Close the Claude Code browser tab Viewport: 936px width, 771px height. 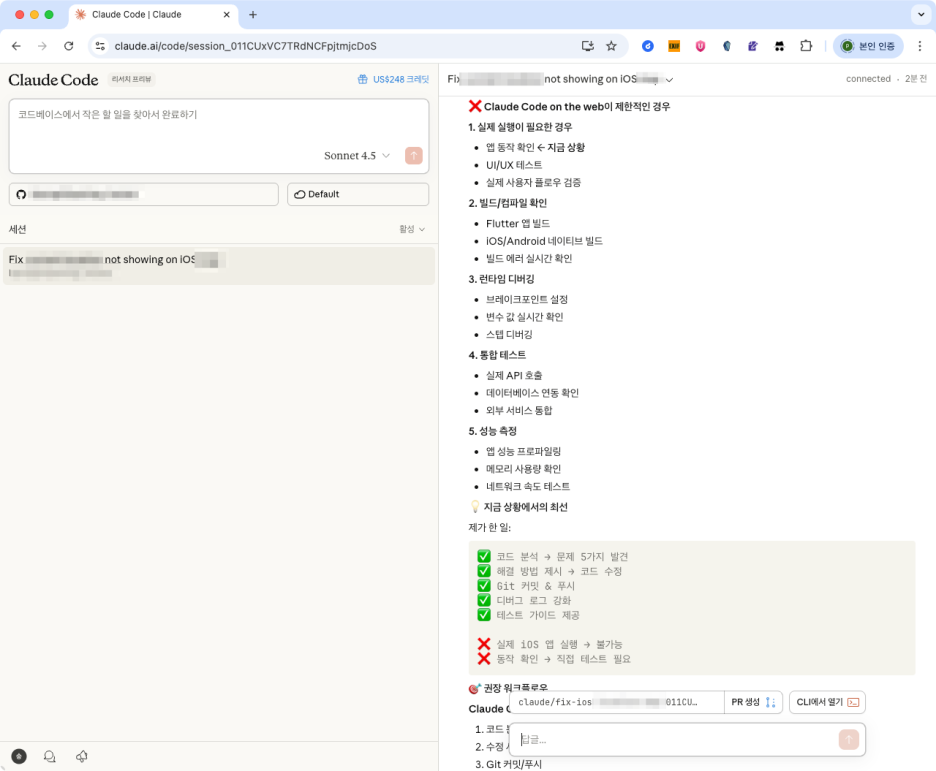click(x=226, y=14)
